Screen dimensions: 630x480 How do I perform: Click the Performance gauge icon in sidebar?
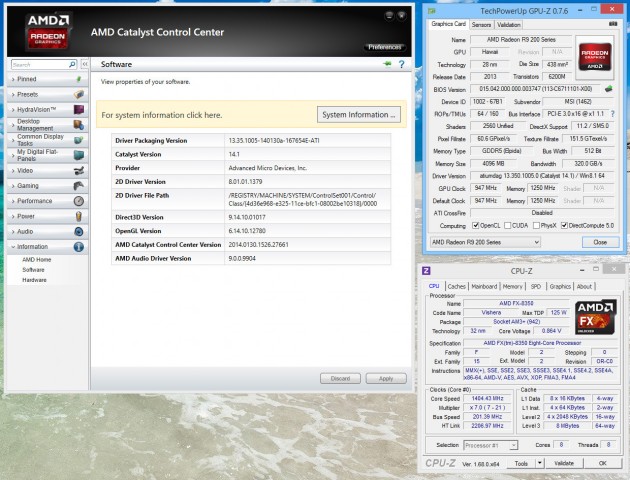(78, 200)
